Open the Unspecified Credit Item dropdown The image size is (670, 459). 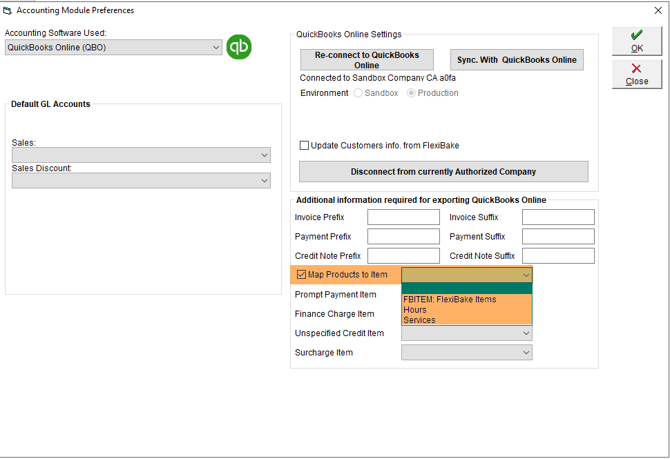pos(467,333)
